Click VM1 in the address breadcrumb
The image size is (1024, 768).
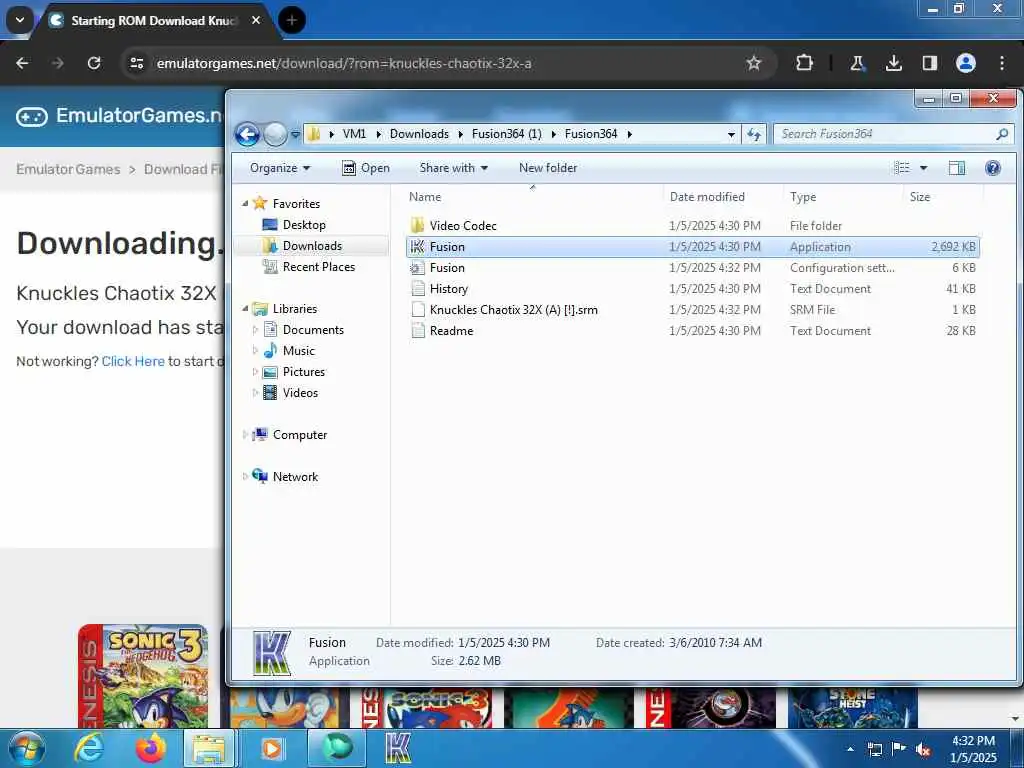click(x=354, y=134)
